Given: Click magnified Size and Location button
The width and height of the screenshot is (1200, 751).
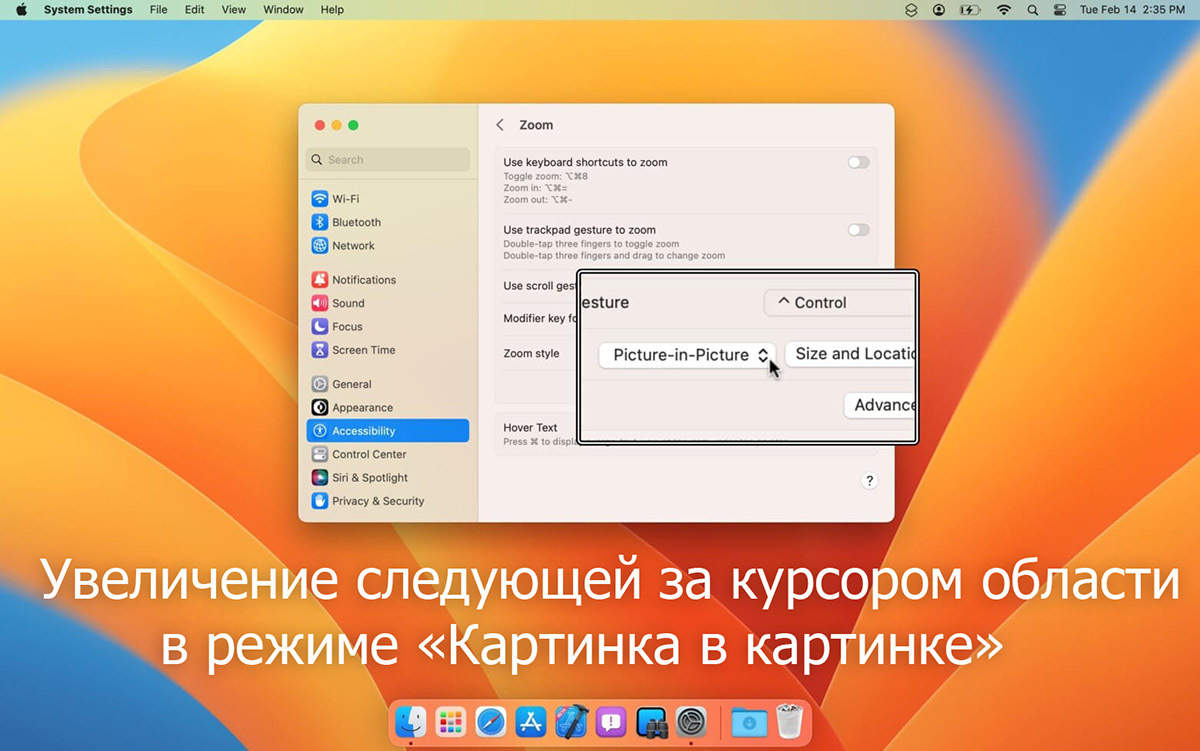Looking at the screenshot, I should pos(851,354).
